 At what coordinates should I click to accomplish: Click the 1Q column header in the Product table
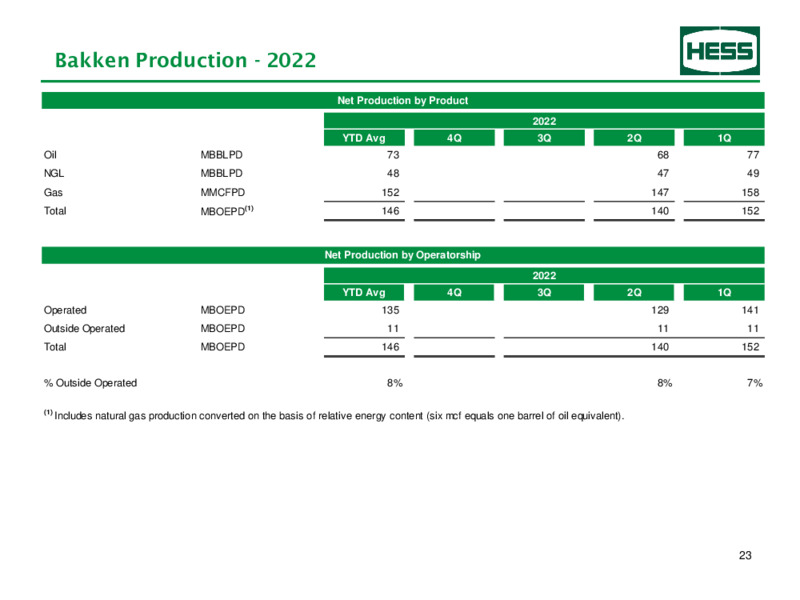(724, 138)
